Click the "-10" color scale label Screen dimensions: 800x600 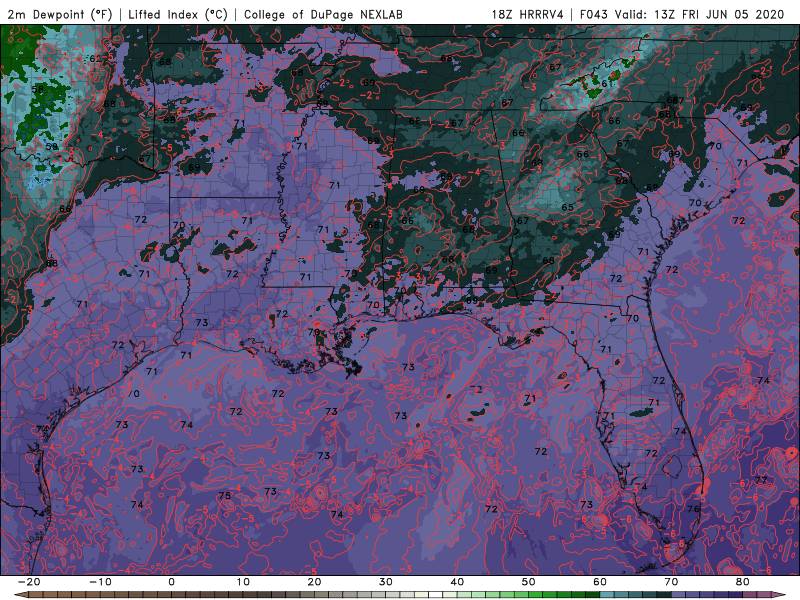click(100, 582)
